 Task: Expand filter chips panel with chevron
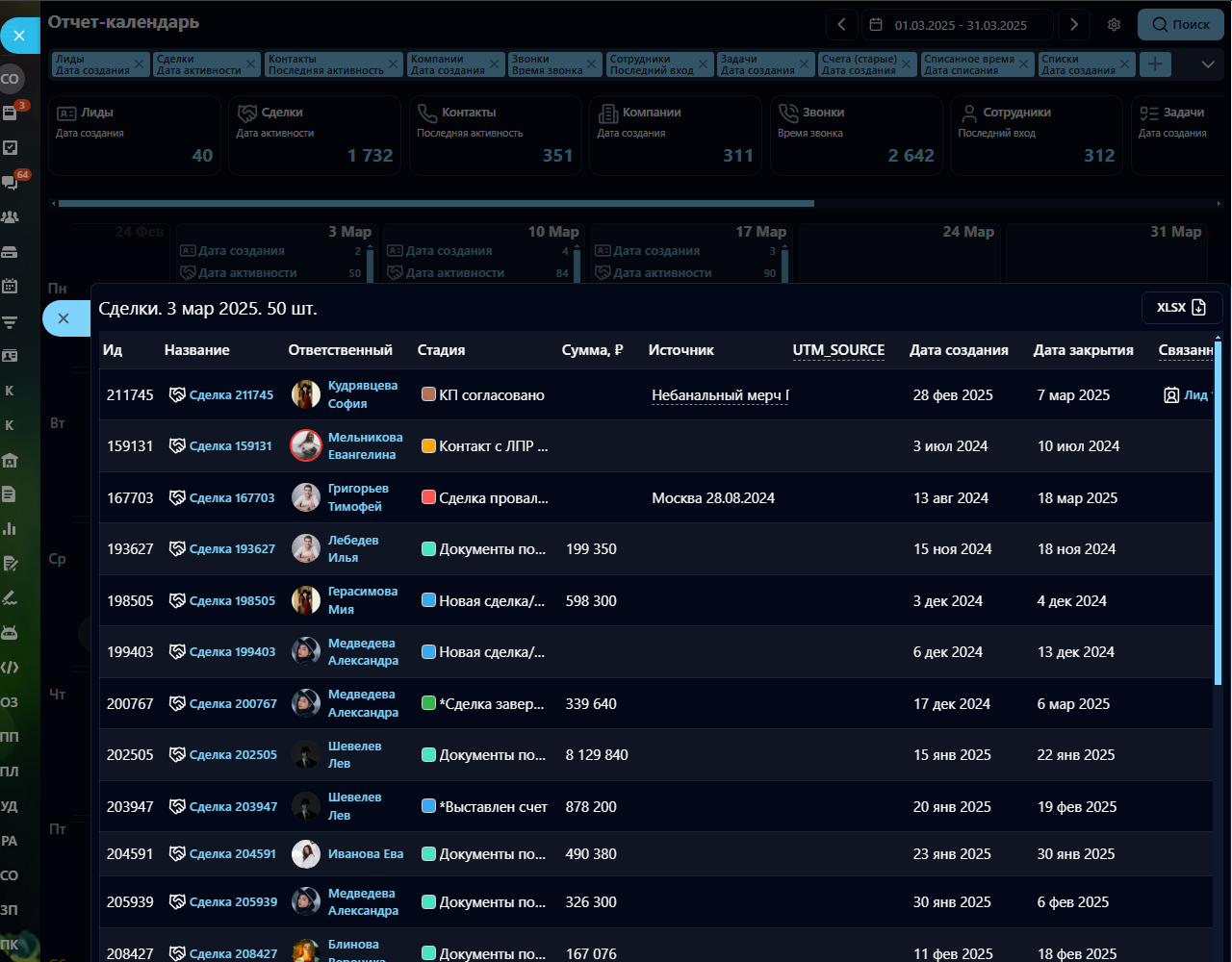(1207, 64)
